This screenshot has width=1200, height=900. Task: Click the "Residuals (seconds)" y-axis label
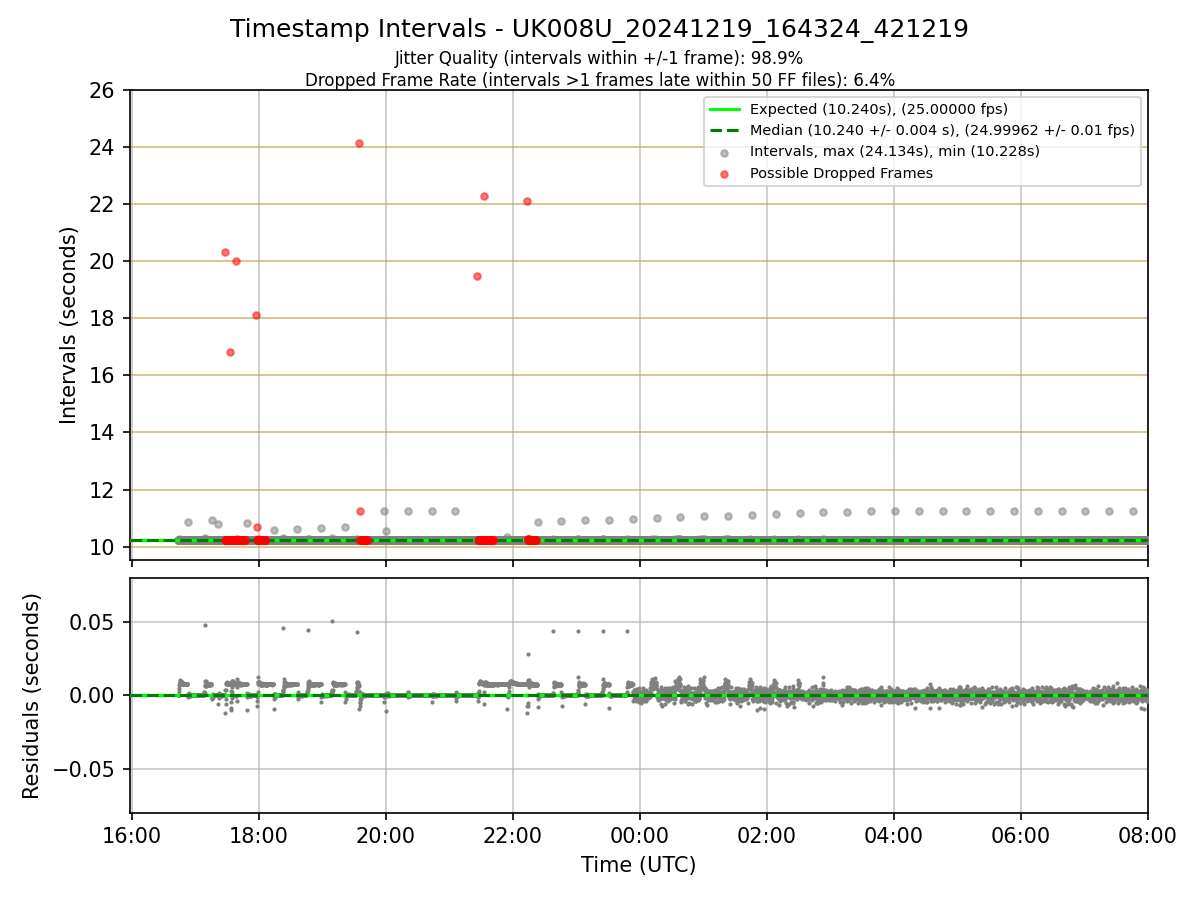tap(32, 696)
